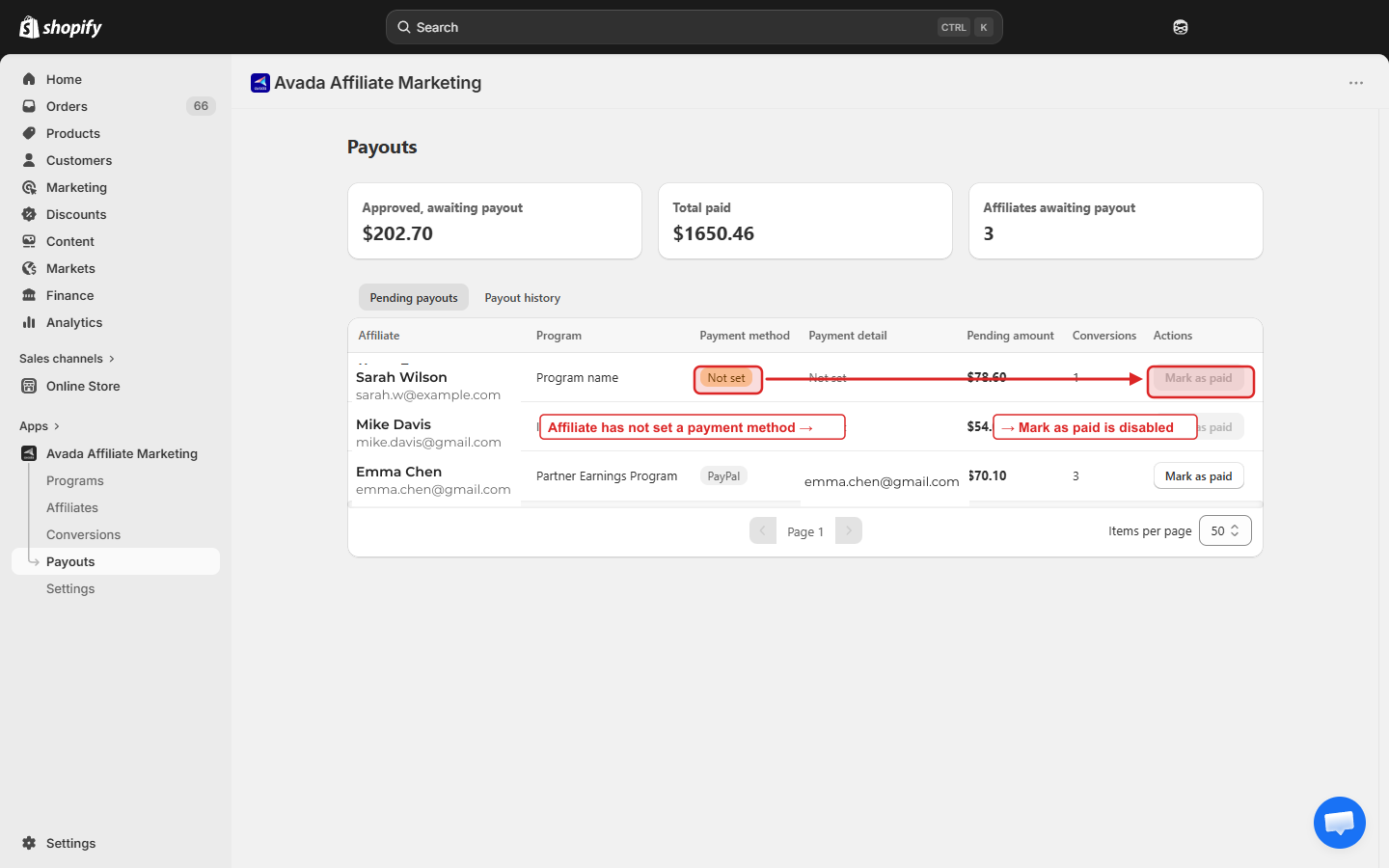Open the three-dots more actions menu

[x=1356, y=83]
